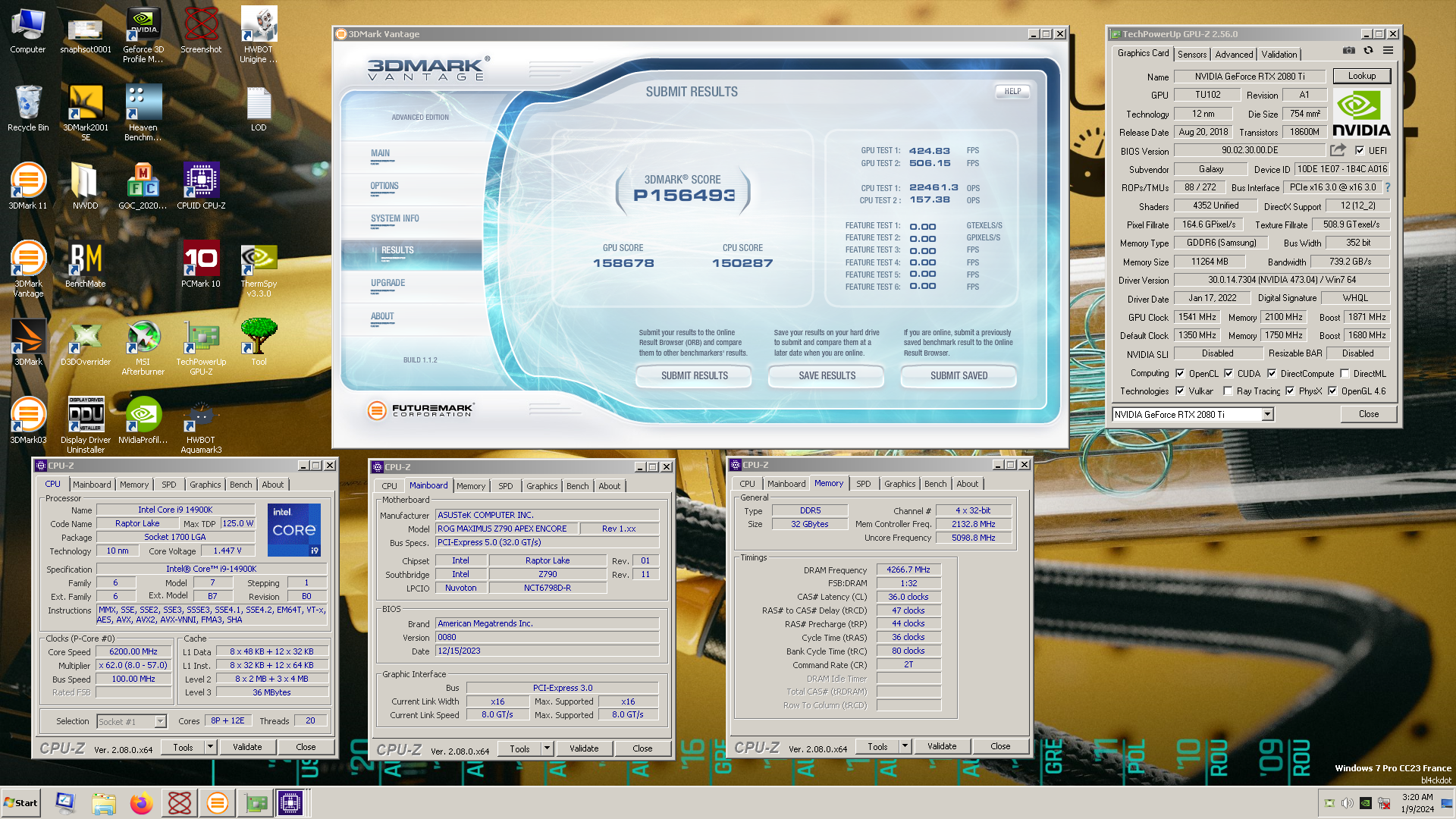The image size is (1456, 819).
Task: Click SUBMIT SAVED button
Action: click(959, 375)
